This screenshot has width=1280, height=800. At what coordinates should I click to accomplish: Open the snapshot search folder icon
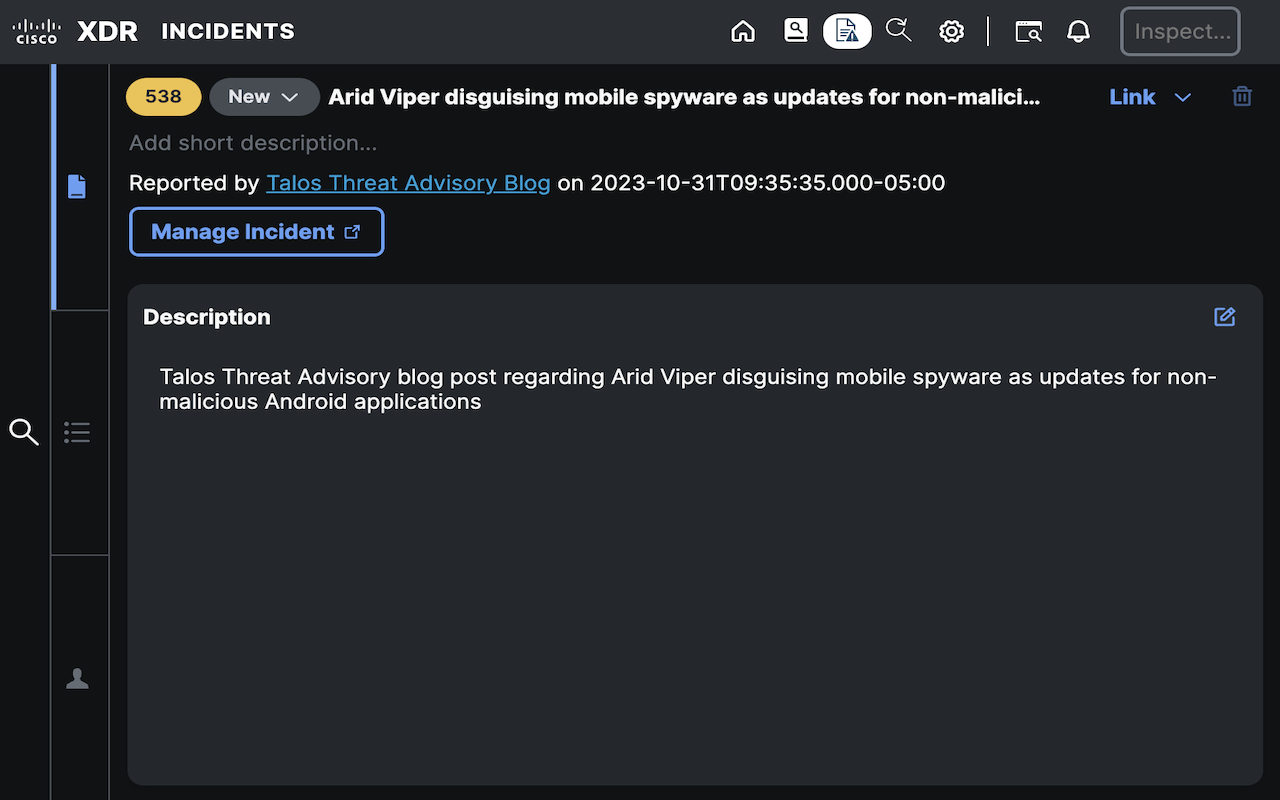tap(1028, 31)
